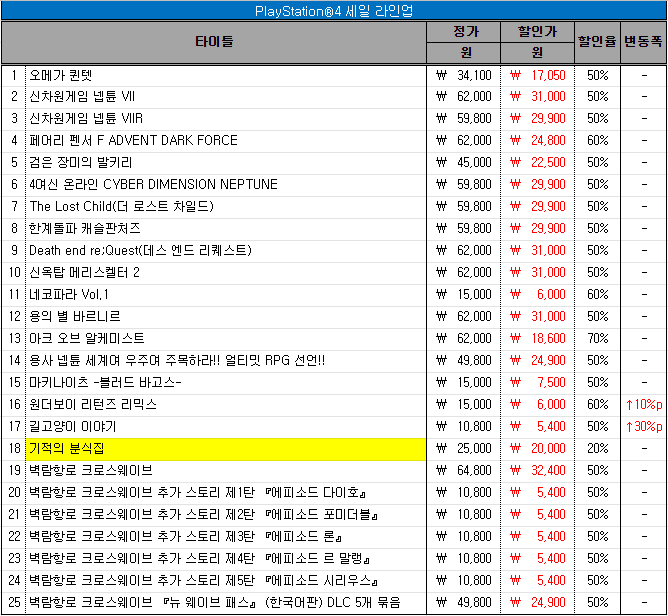Click the 60% discount rate of 페어리 펜서 F
This screenshot has width=668, height=616.
pos(597,141)
